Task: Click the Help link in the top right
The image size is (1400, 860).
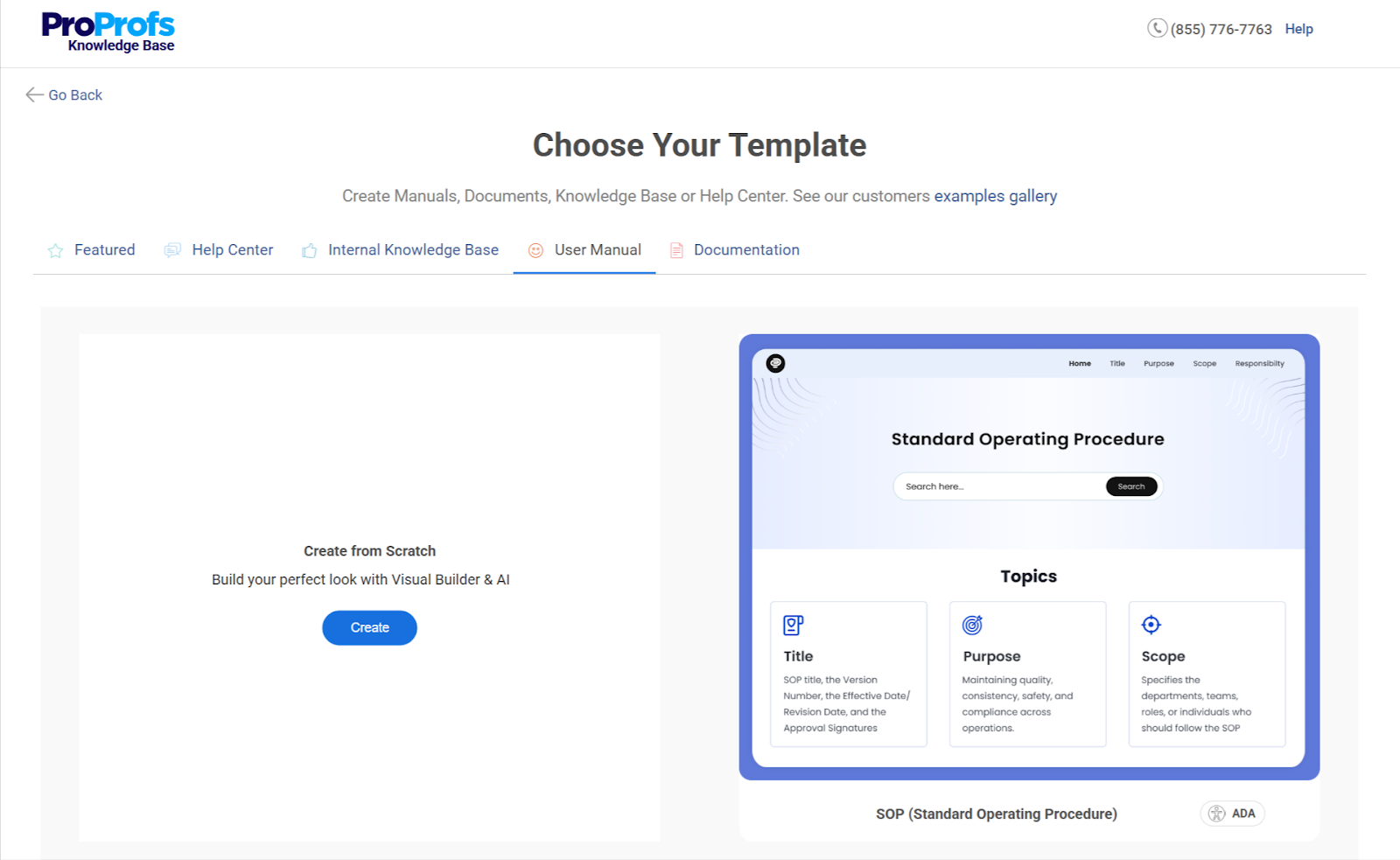Action: pyautogui.click(x=1298, y=28)
